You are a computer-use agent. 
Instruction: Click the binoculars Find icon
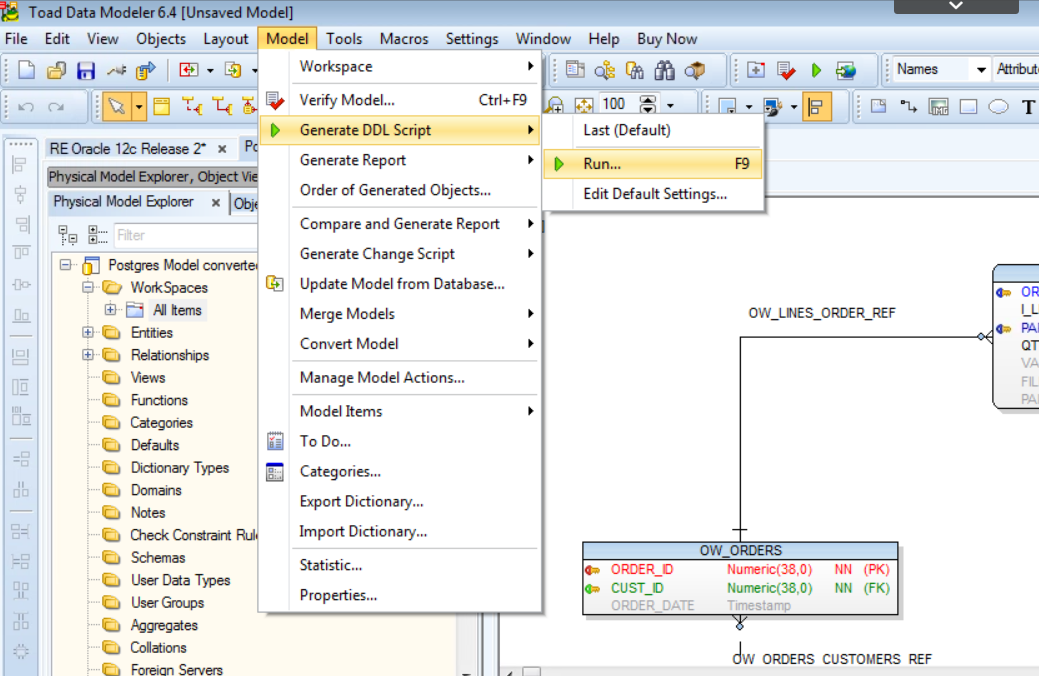click(x=665, y=70)
